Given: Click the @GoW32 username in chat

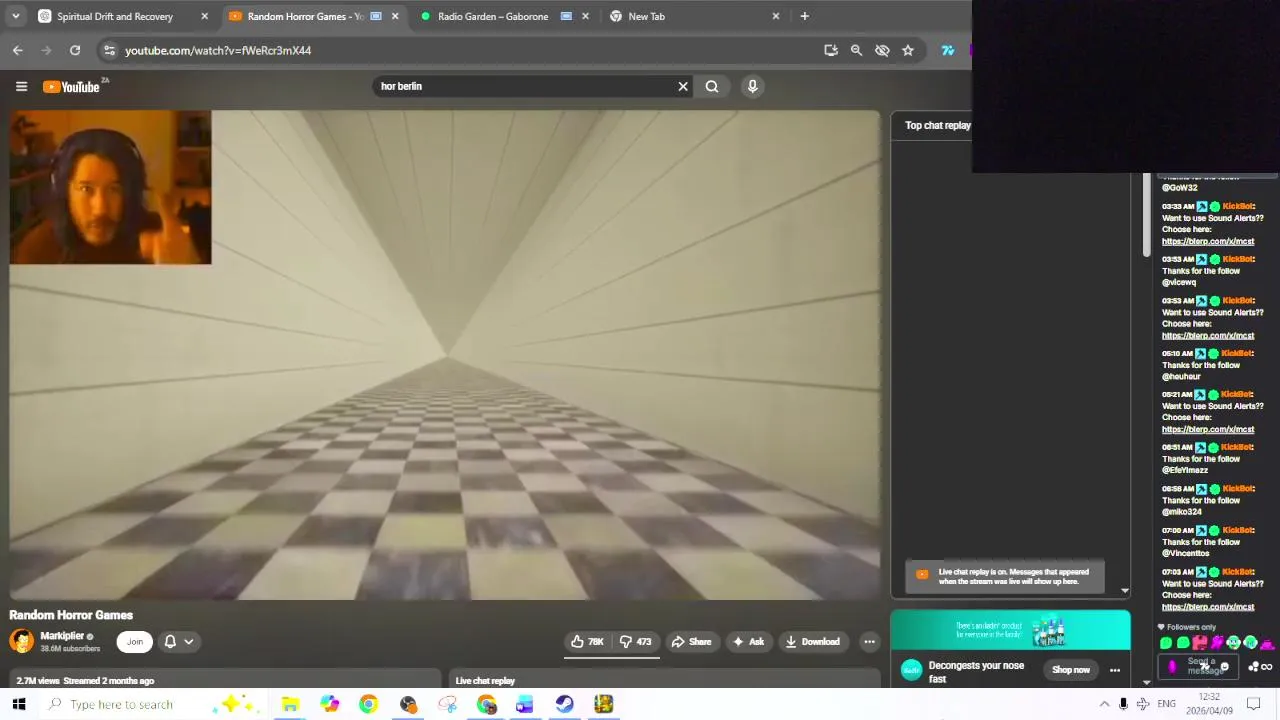Looking at the screenshot, I should (1179, 187).
